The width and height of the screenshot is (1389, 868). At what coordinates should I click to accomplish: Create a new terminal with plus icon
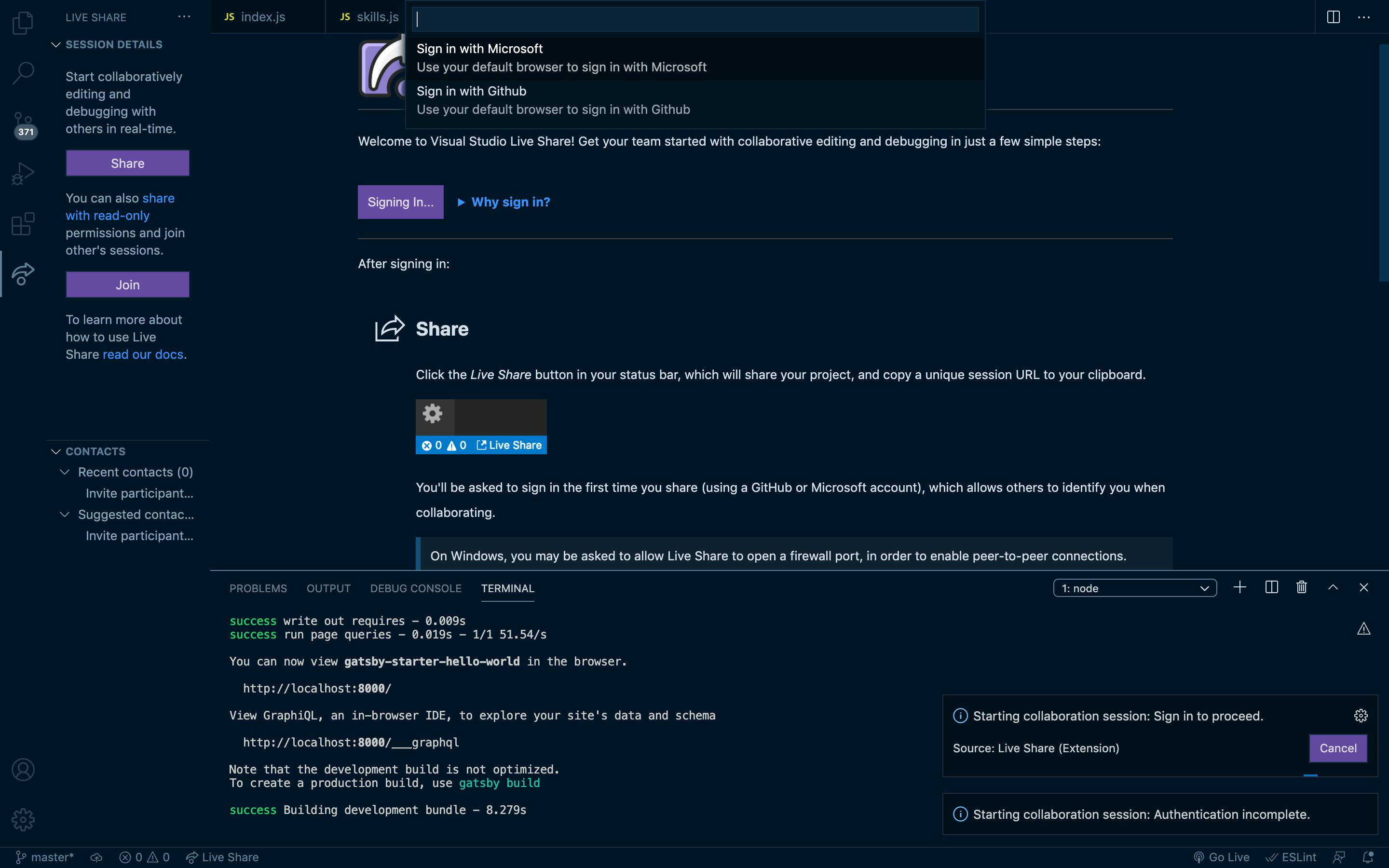tap(1240, 587)
